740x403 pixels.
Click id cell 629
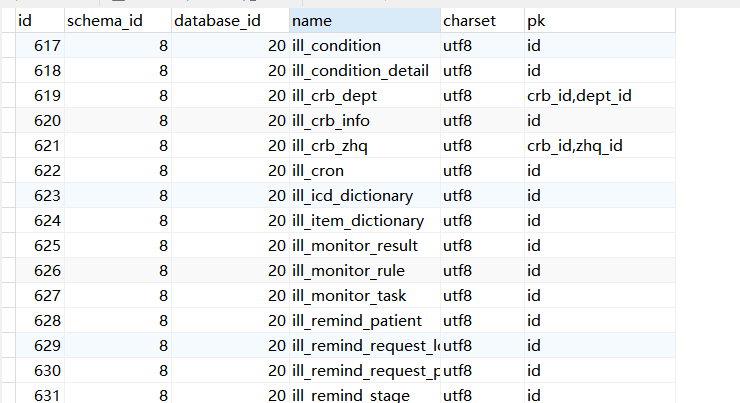point(40,346)
